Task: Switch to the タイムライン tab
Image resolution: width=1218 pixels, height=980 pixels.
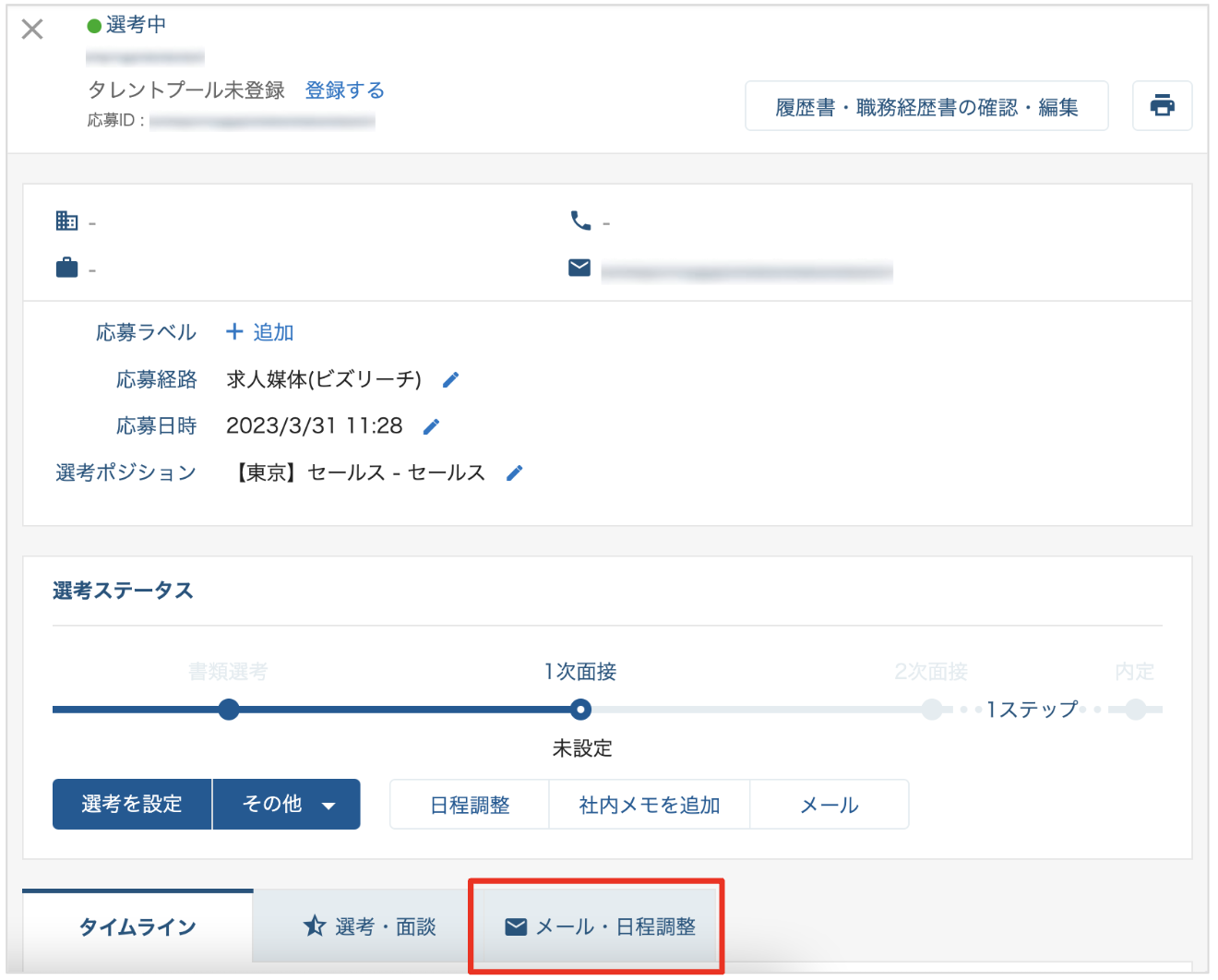Action: tap(137, 926)
